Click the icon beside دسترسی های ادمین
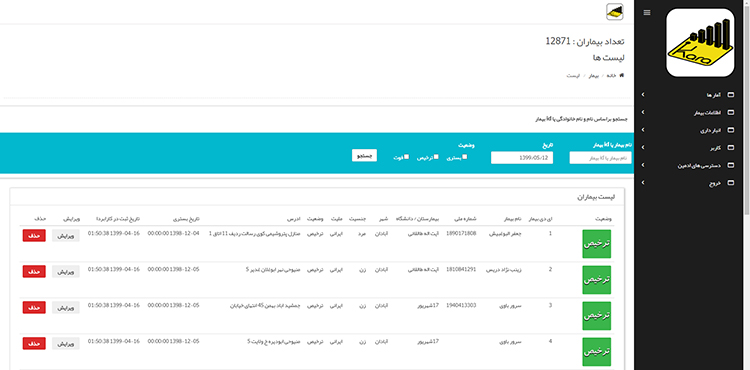 click(730, 165)
